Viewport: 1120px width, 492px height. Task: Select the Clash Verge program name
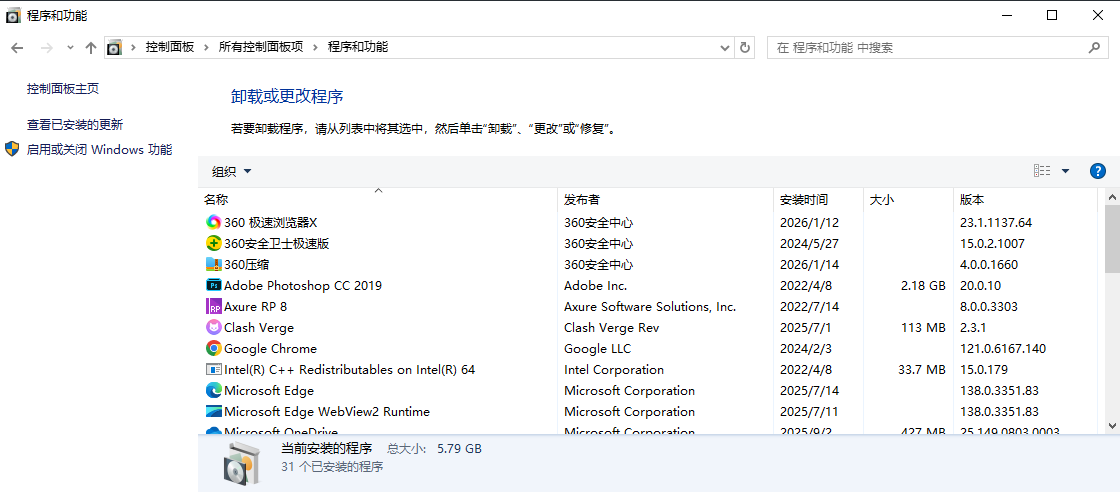pos(259,328)
